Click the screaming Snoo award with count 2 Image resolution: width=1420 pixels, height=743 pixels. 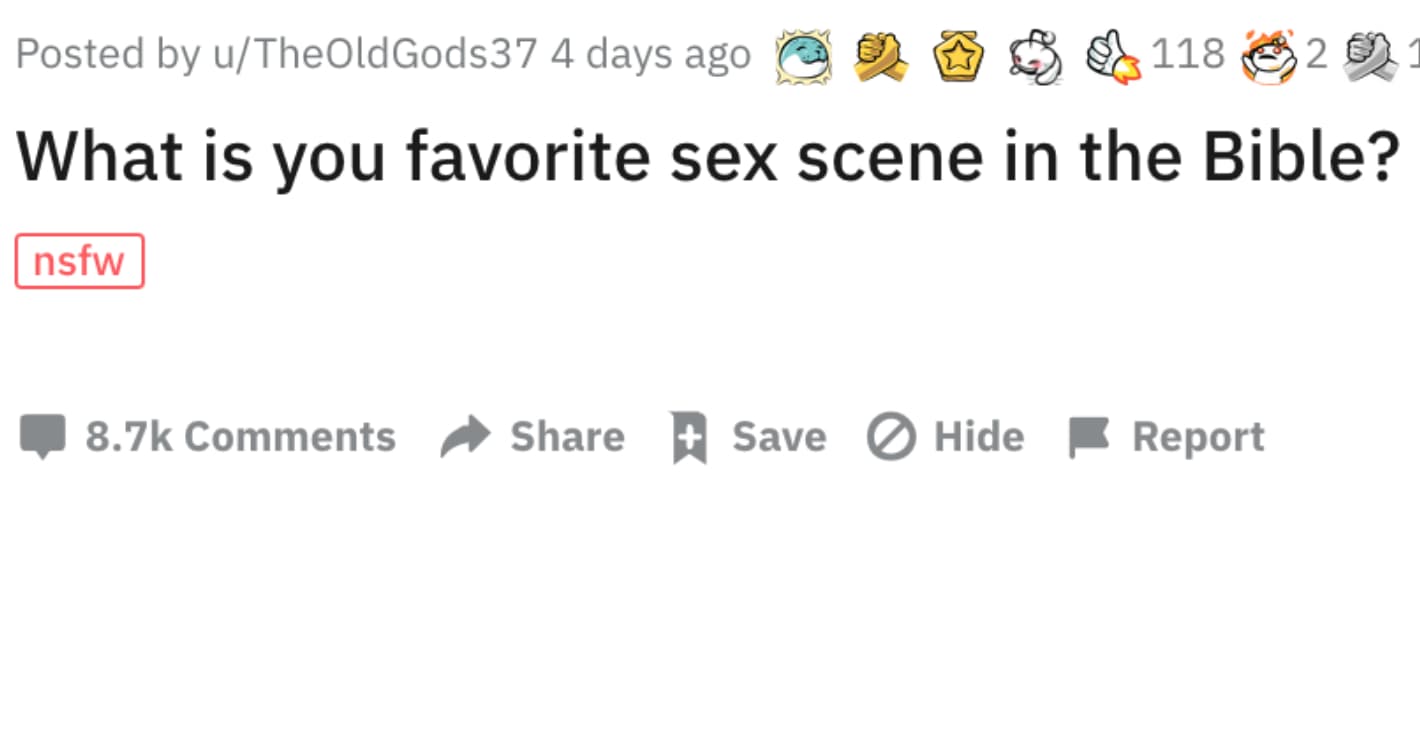click(x=1268, y=57)
